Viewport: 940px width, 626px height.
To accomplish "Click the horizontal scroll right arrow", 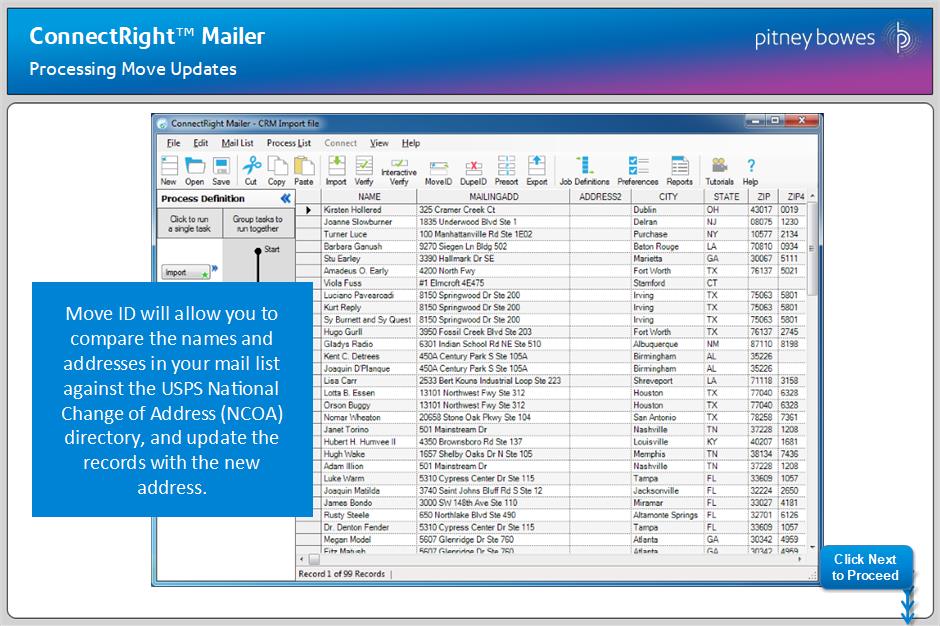I will point(800,559).
